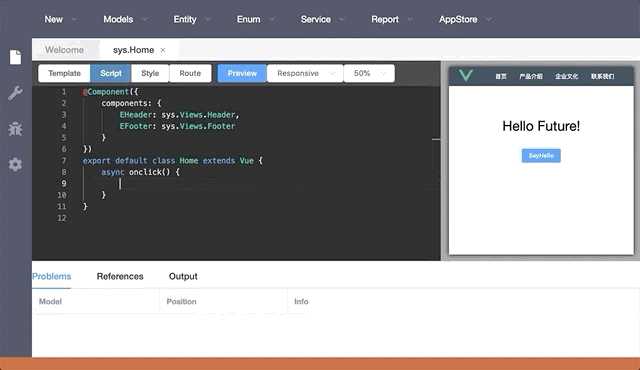Select the Script view button
Viewport: 640px width, 370px height.
(x=111, y=73)
